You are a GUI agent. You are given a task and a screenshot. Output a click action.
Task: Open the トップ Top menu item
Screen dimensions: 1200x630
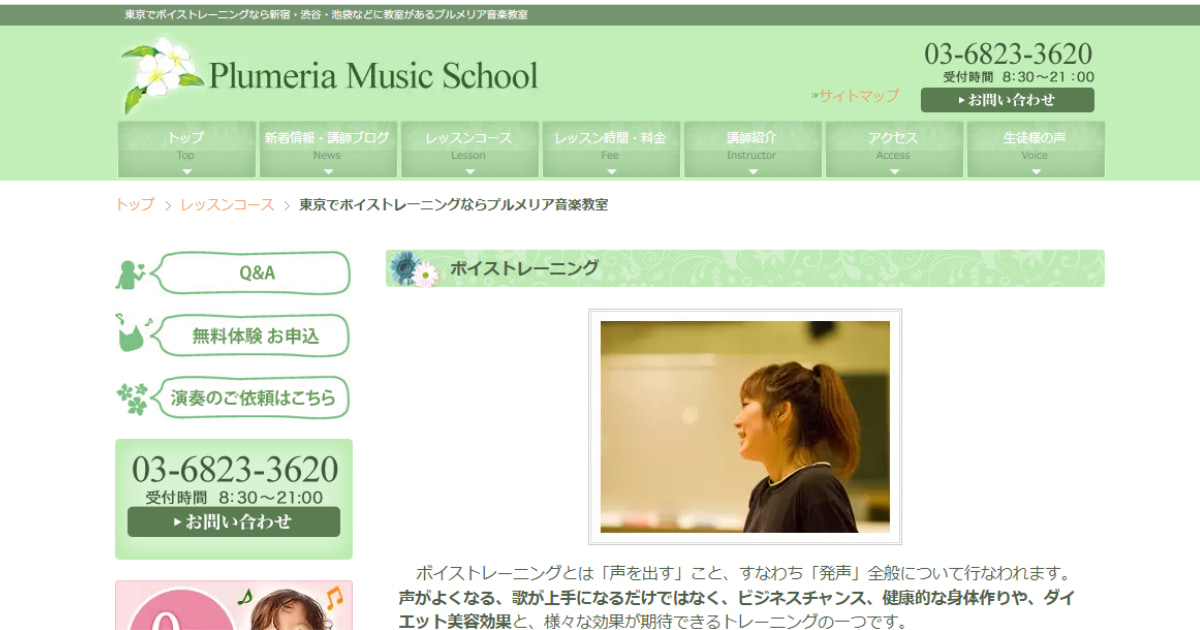point(186,150)
